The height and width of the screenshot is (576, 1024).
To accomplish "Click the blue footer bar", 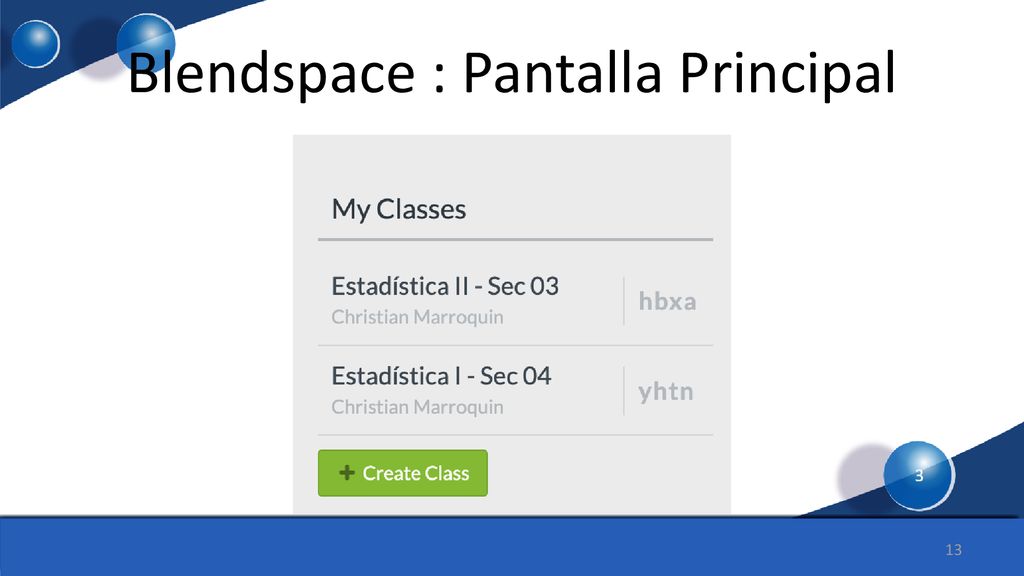I will point(512,547).
